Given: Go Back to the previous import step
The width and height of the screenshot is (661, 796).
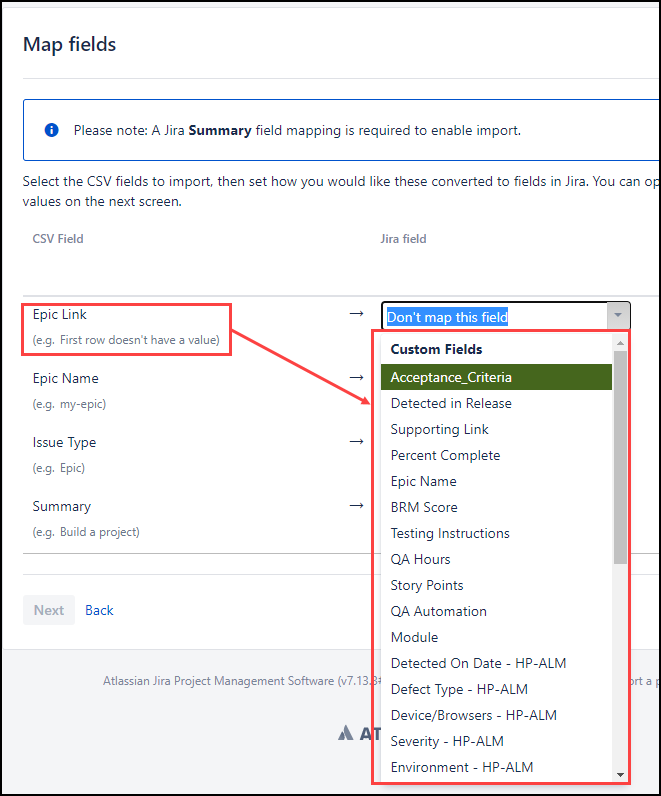Looking at the screenshot, I should tap(99, 610).
